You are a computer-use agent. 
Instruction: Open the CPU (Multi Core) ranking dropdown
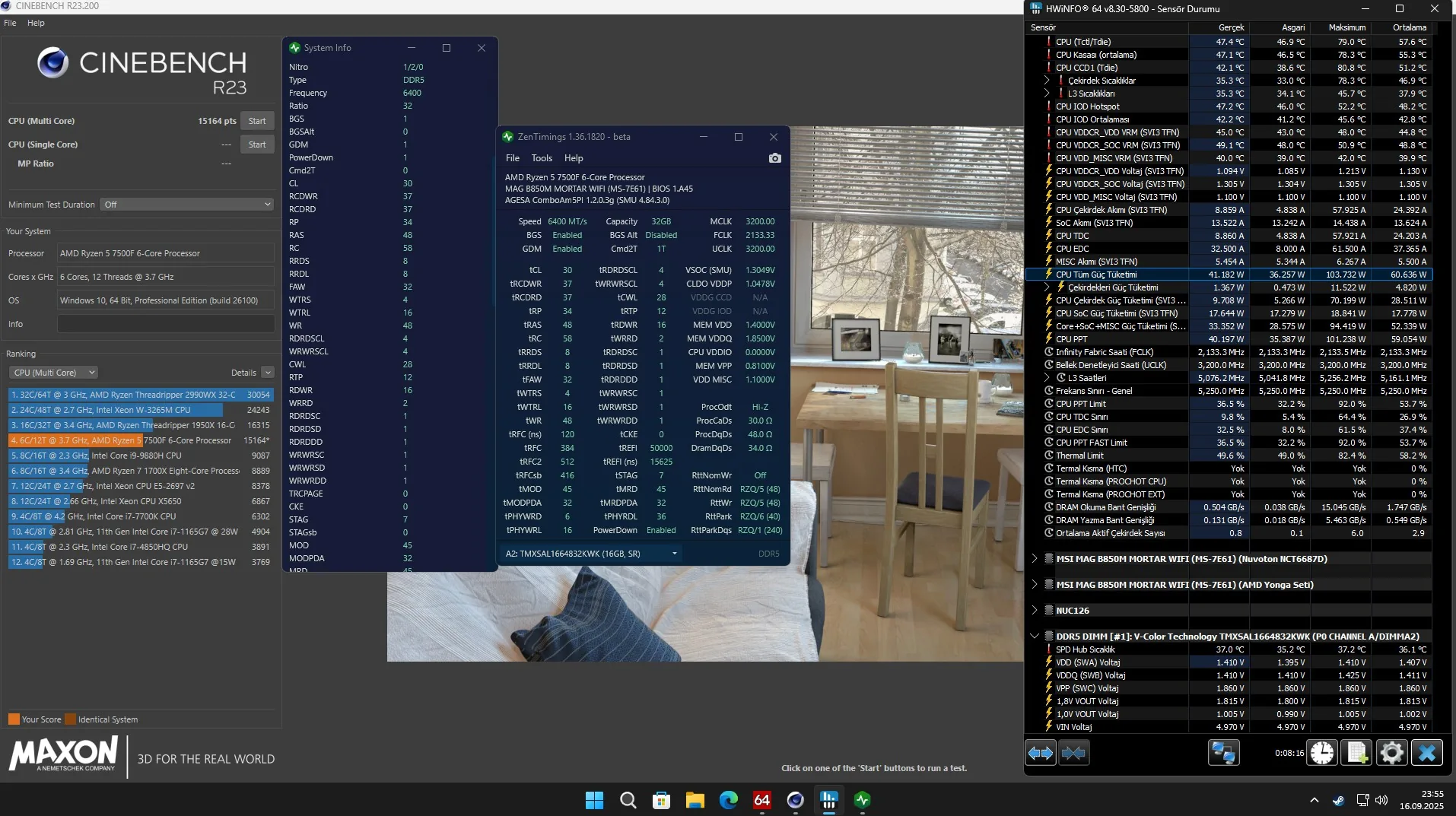click(53, 373)
